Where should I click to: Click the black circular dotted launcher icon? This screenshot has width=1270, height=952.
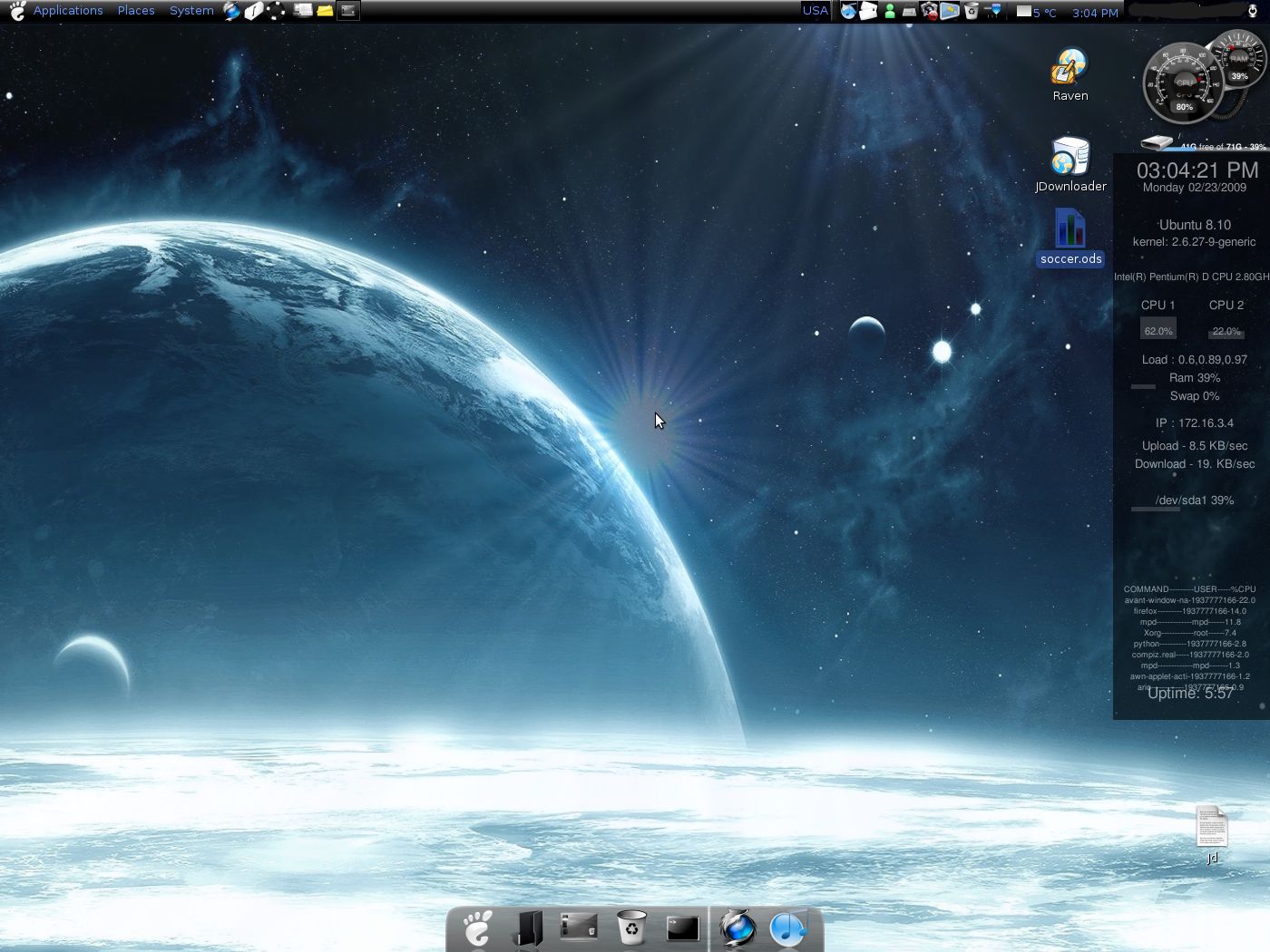coord(276,11)
